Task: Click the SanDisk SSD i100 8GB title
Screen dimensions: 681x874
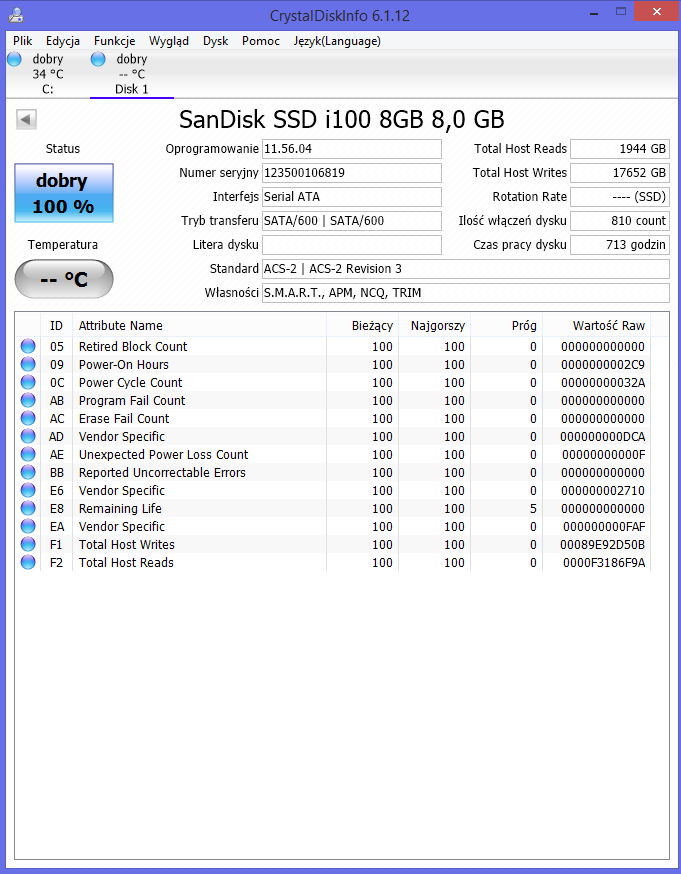Action: 342,119
